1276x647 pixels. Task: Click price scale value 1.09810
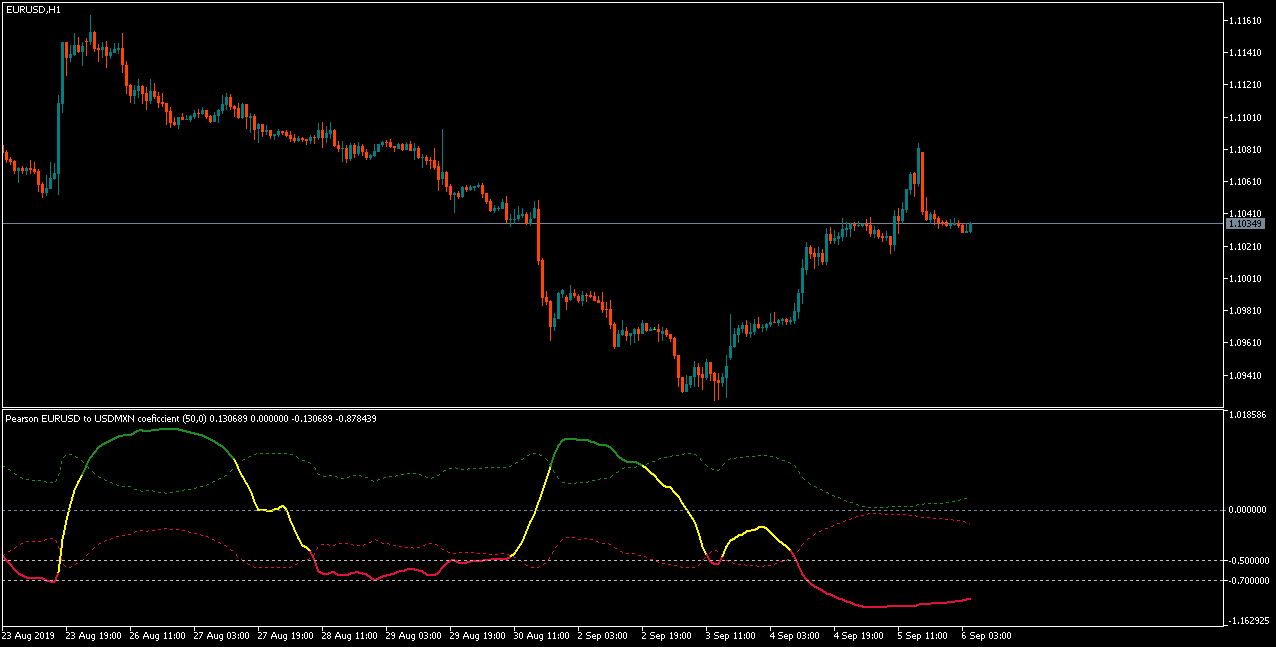[1246, 310]
